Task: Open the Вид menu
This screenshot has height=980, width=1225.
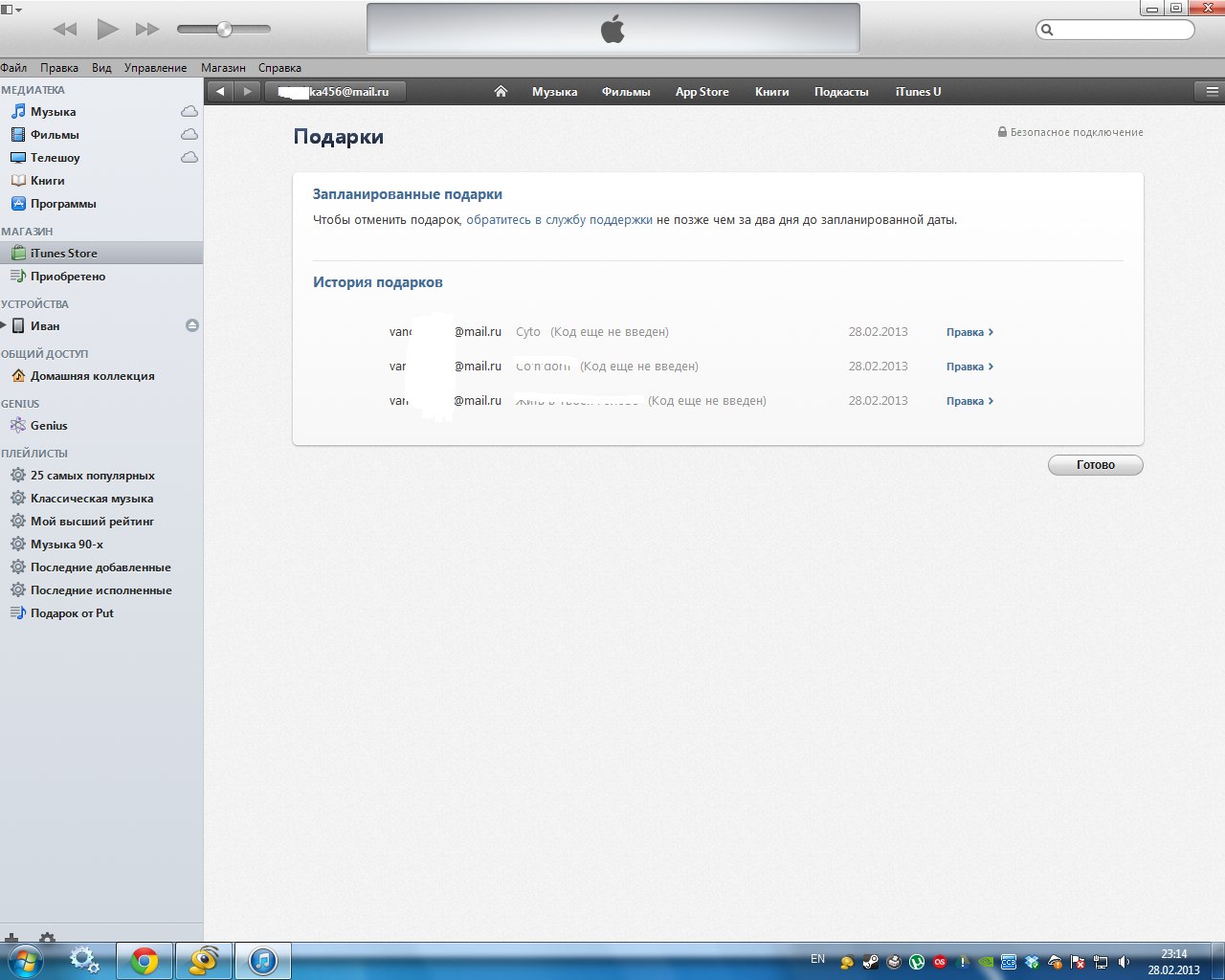Action: click(x=101, y=68)
